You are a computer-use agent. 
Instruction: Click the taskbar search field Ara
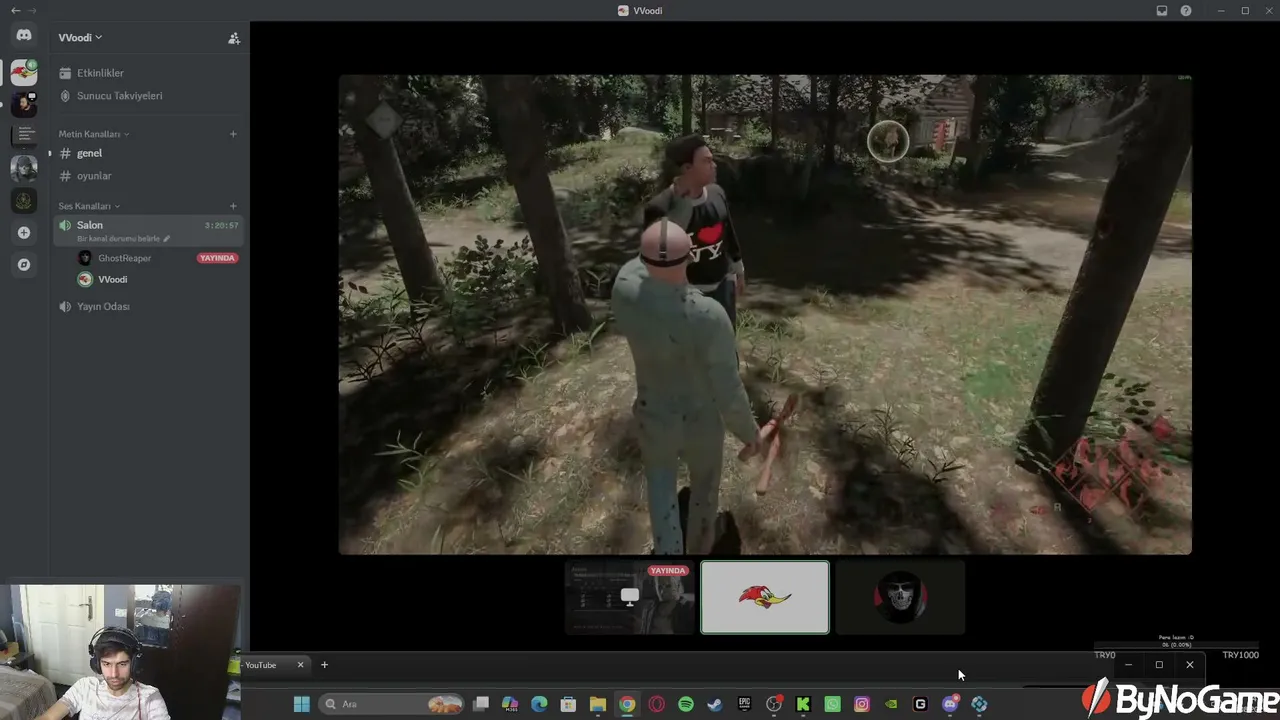(392, 704)
